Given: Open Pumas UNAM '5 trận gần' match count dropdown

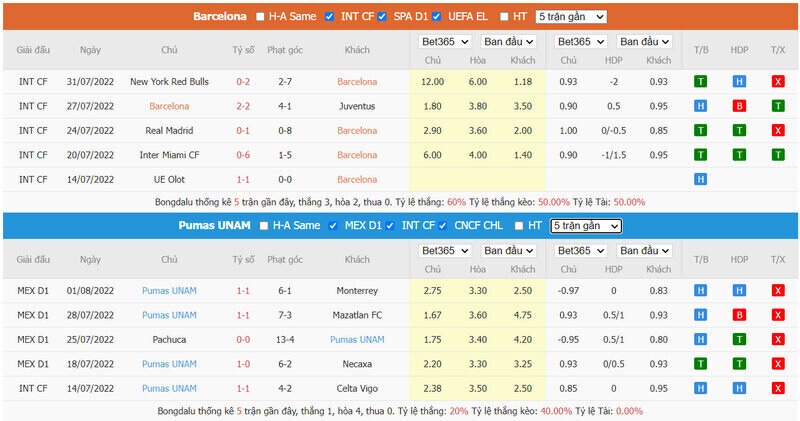Looking at the screenshot, I should [586, 226].
